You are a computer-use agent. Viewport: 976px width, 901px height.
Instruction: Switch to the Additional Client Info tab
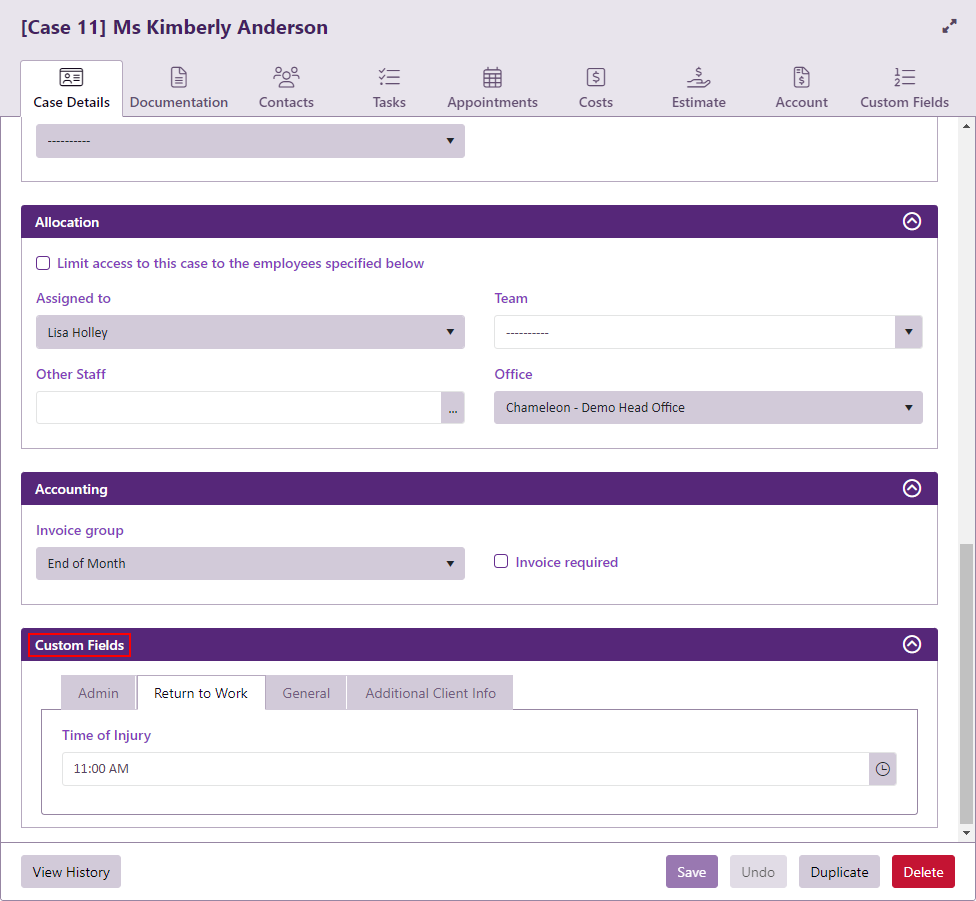(x=430, y=693)
